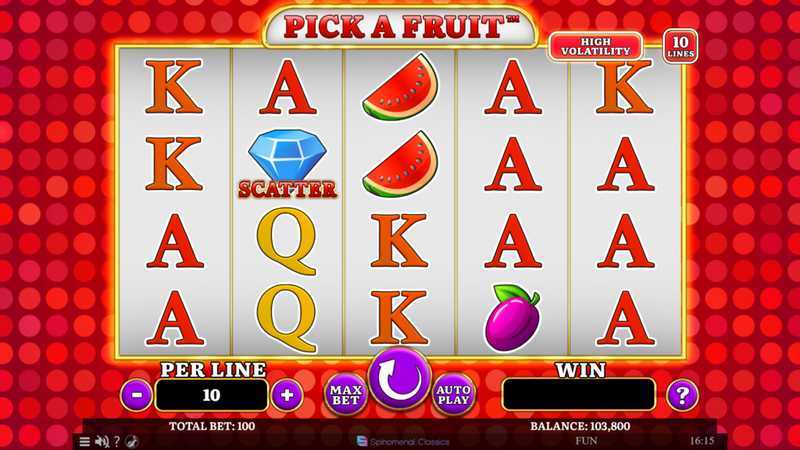The height and width of the screenshot is (450, 800).
Task: Toggle the sound speaker icon
Action: 102,441
